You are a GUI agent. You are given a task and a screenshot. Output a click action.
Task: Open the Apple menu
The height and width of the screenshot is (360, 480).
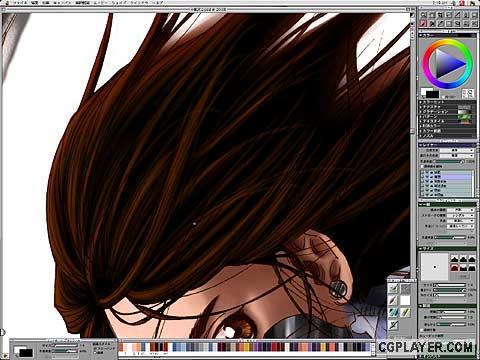[x=7, y=3]
